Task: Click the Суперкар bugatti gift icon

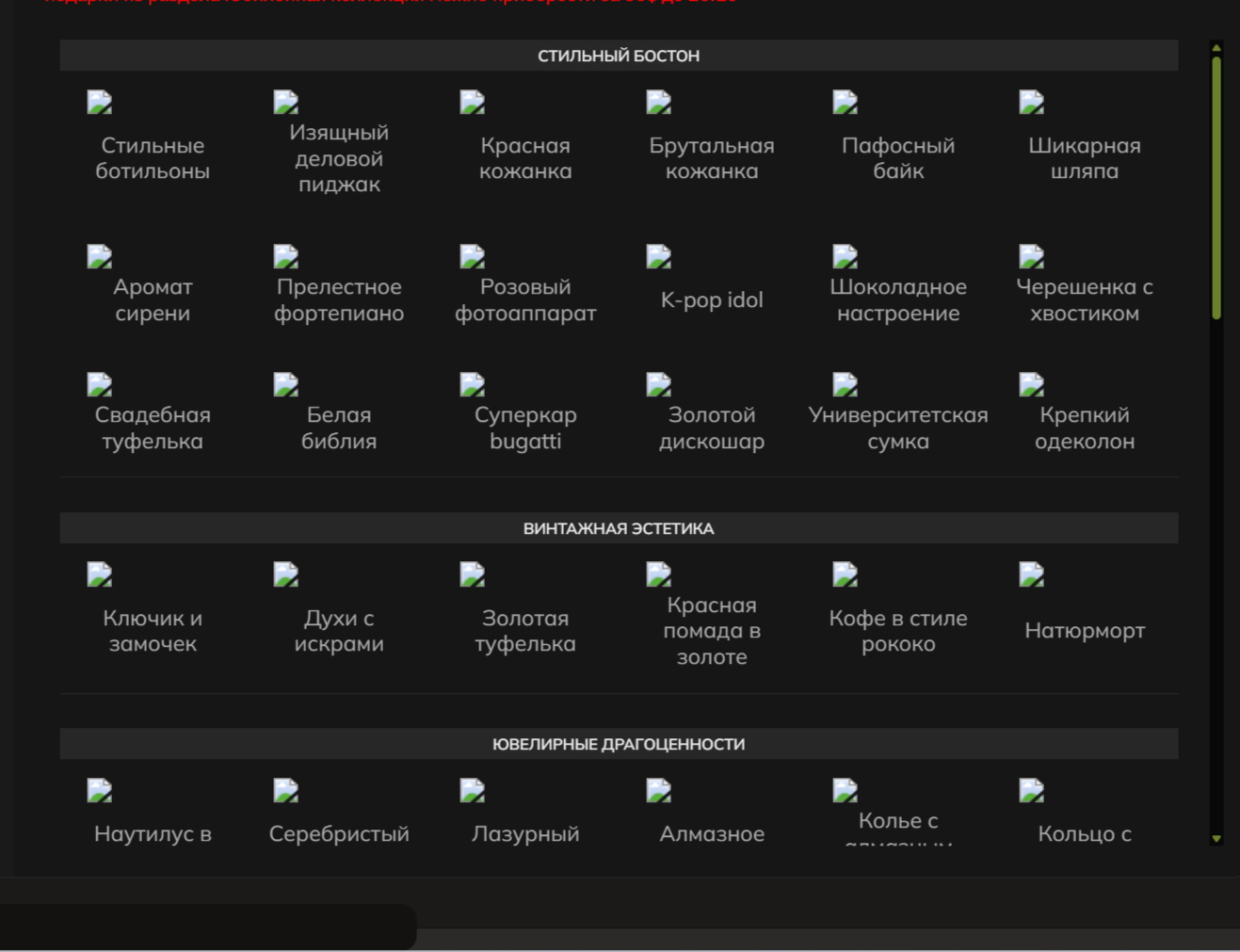Action: tap(473, 385)
